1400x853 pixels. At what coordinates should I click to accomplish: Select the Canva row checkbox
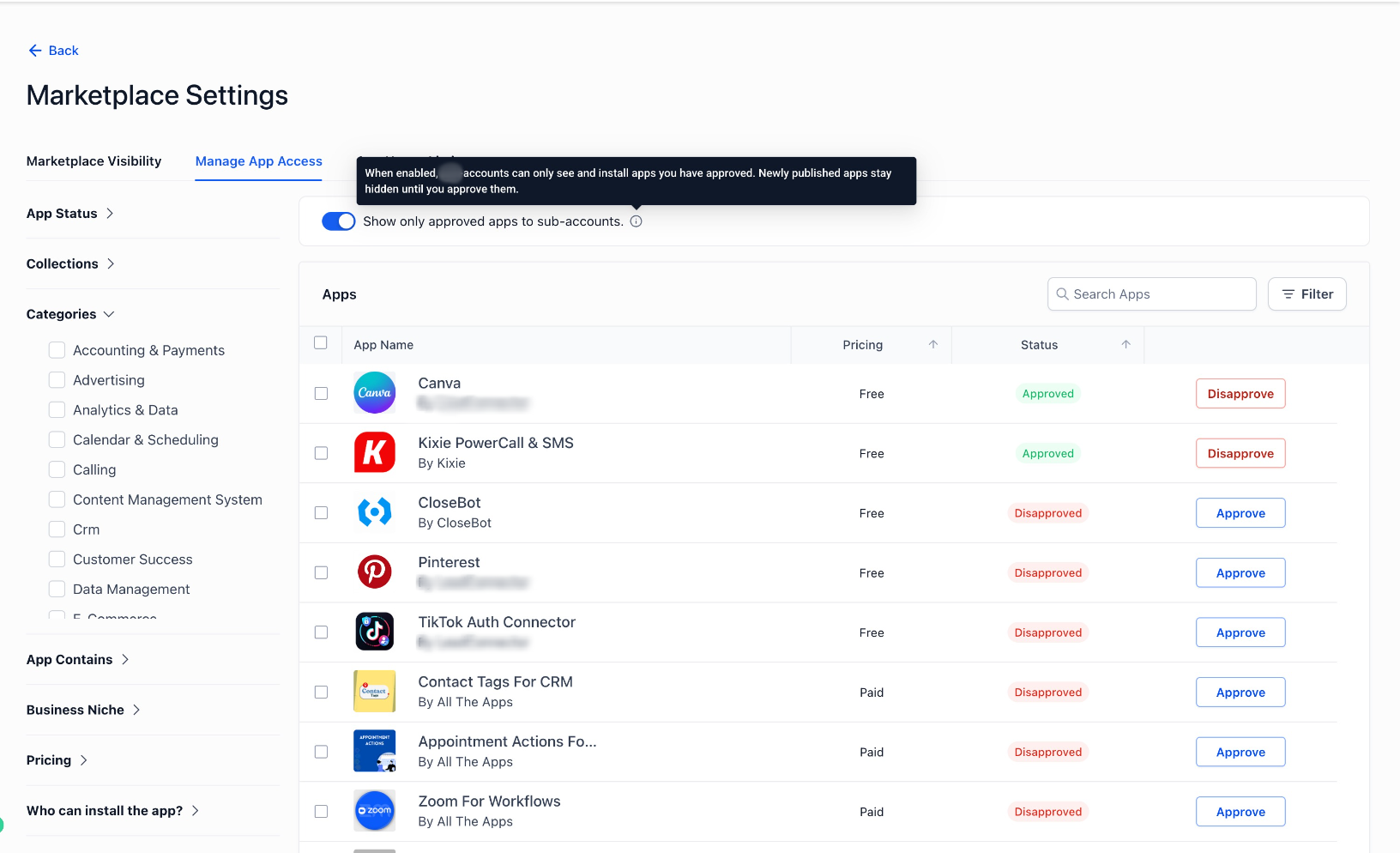coord(321,393)
